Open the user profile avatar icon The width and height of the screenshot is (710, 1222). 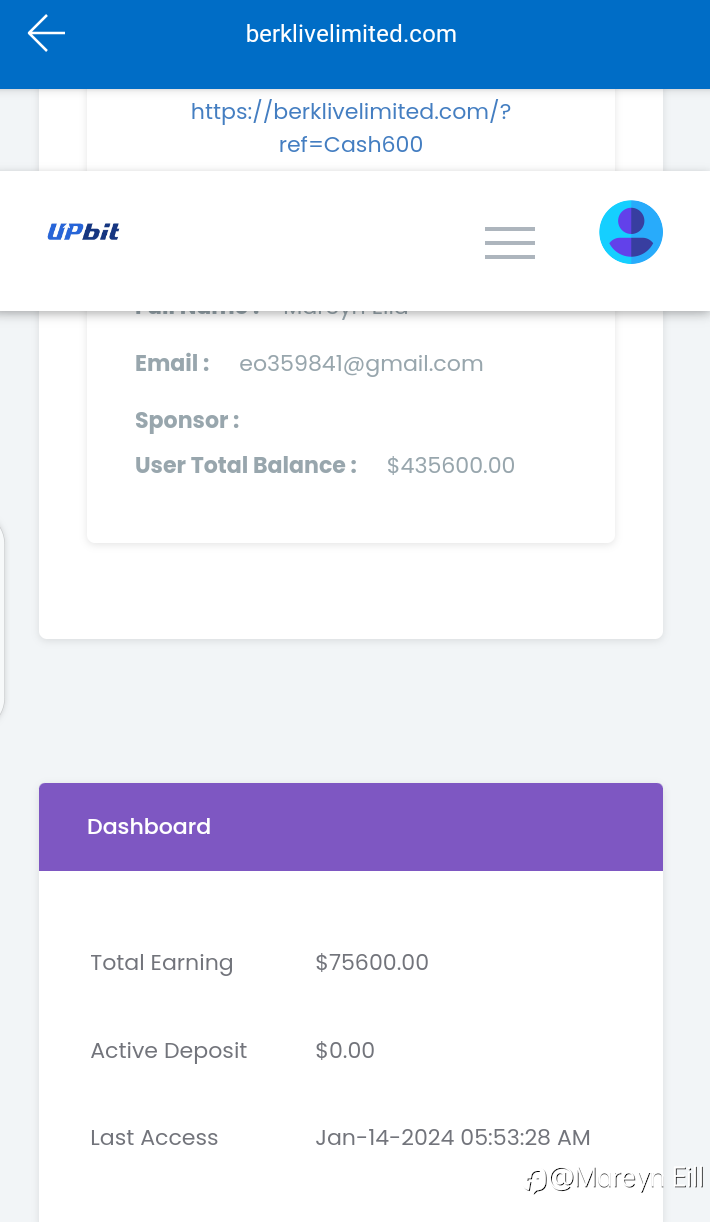(x=631, y=232)
